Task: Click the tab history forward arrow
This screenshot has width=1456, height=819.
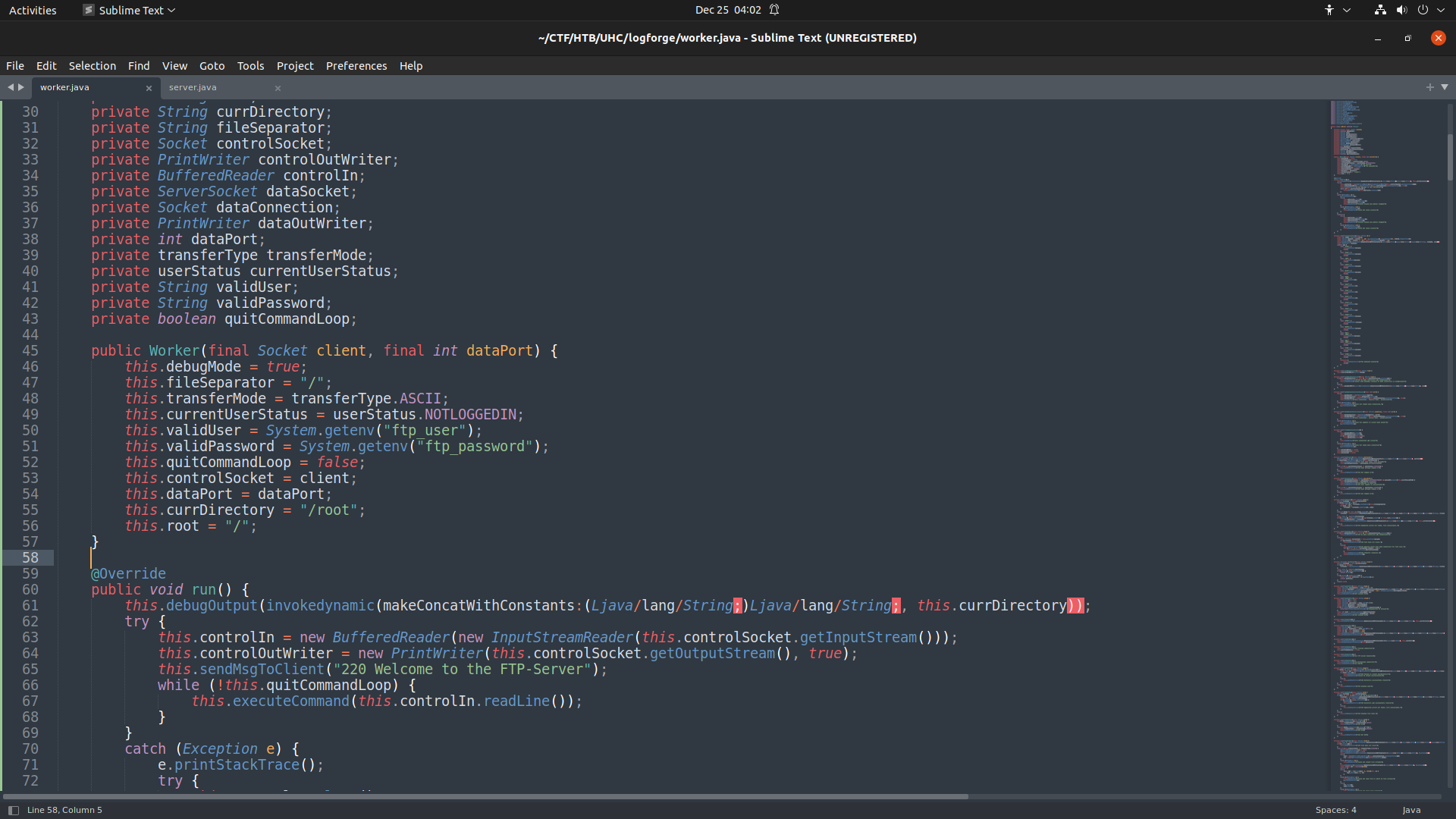Action: [21, 87]
